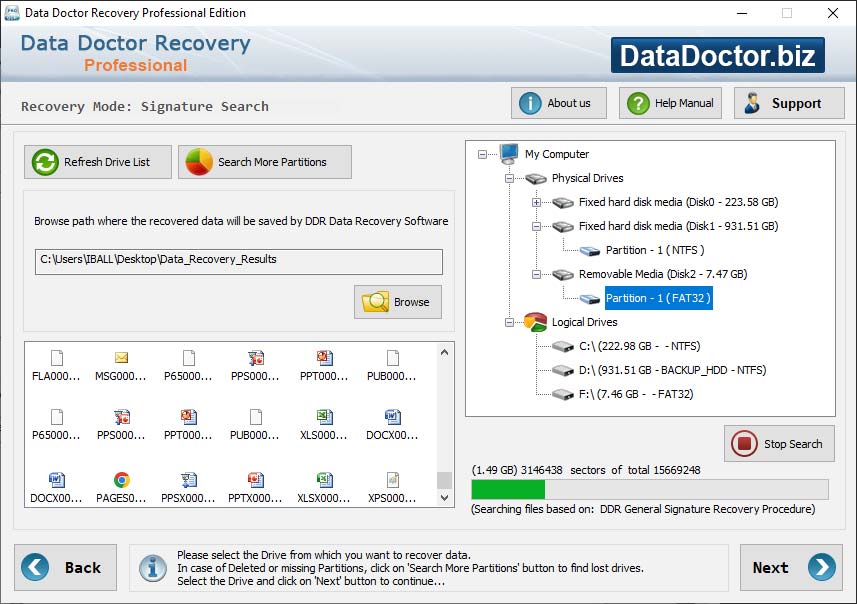Go Back to previous screen

(x=65, y=567)
